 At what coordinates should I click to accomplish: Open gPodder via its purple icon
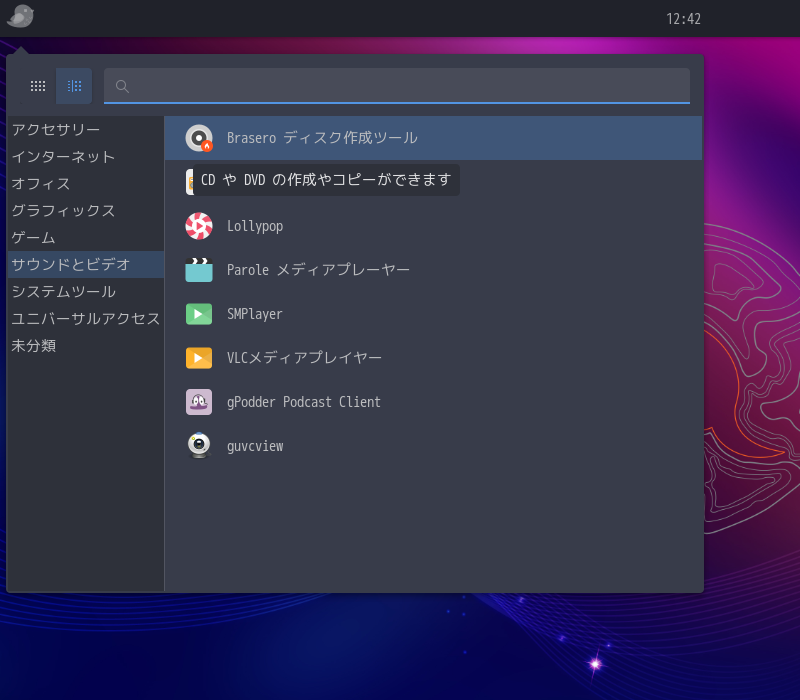point(199,402)
